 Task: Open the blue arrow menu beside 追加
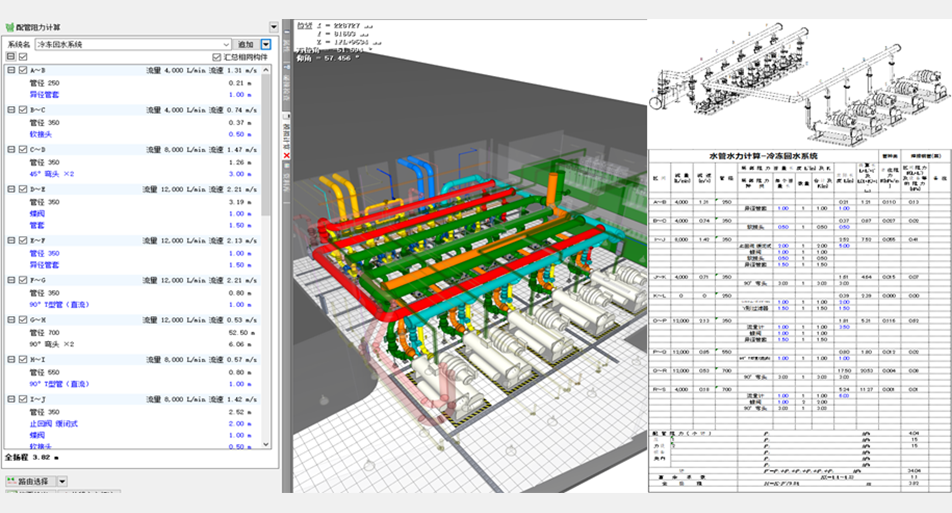(x=266, y=45)
